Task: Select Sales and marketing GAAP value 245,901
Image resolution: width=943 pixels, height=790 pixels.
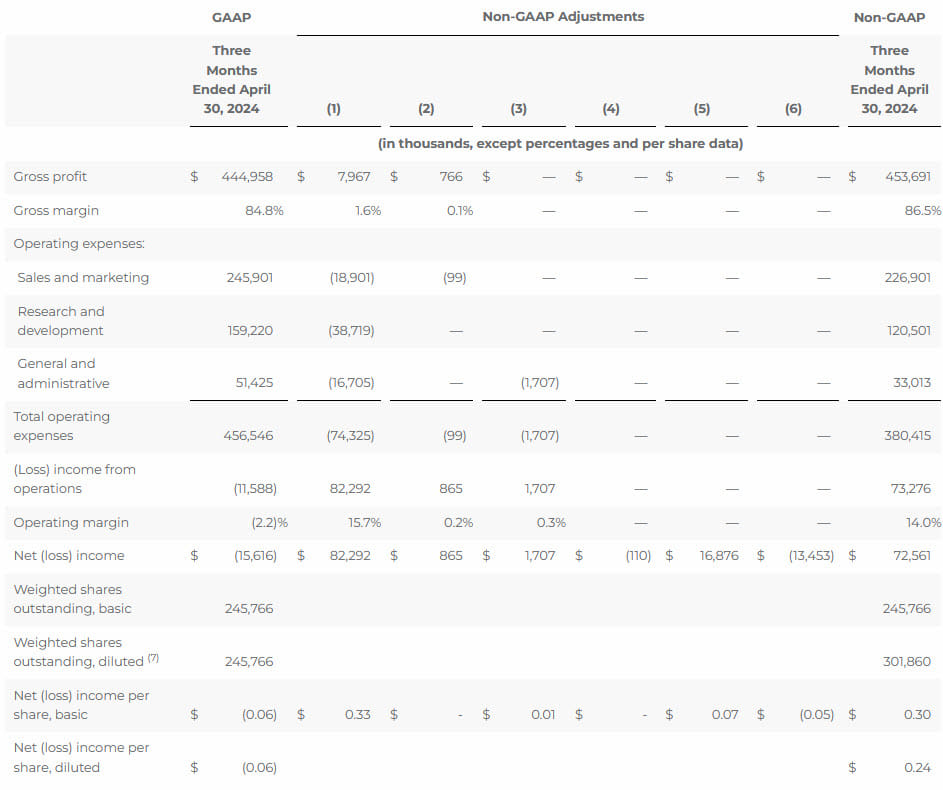Action: coord(250,278)
